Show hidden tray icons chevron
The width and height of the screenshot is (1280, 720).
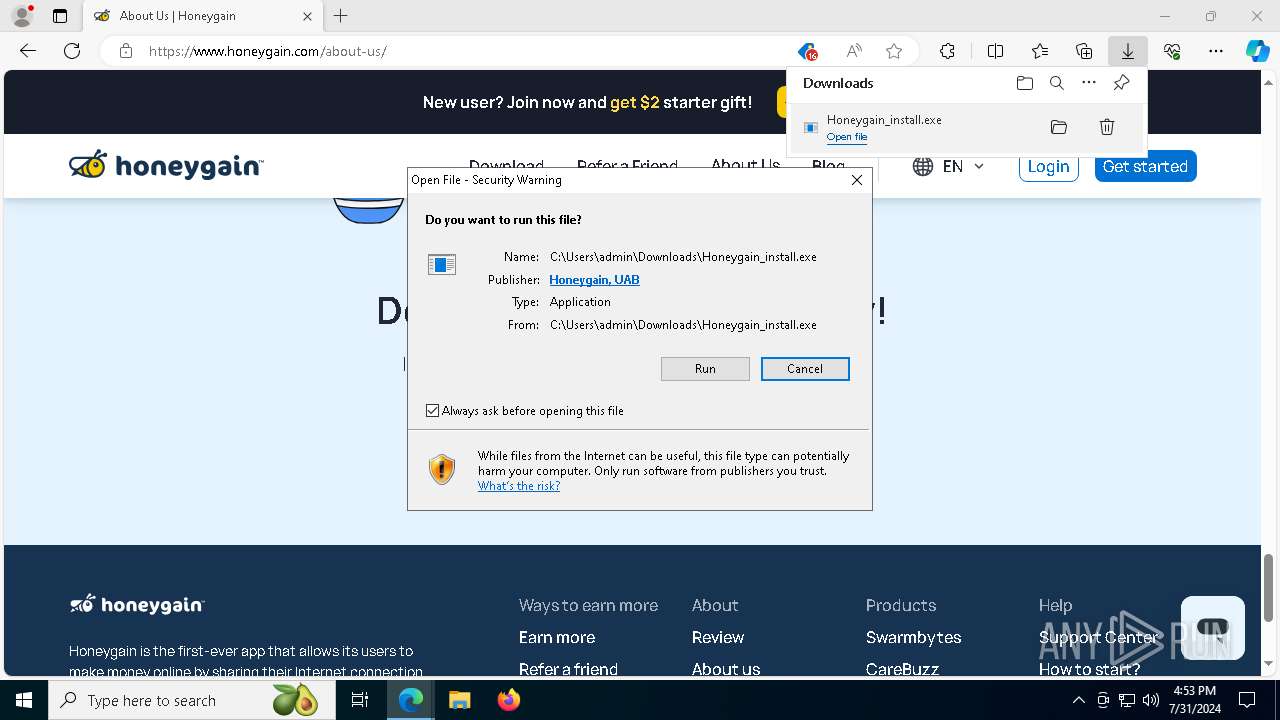click(1078, 700)
